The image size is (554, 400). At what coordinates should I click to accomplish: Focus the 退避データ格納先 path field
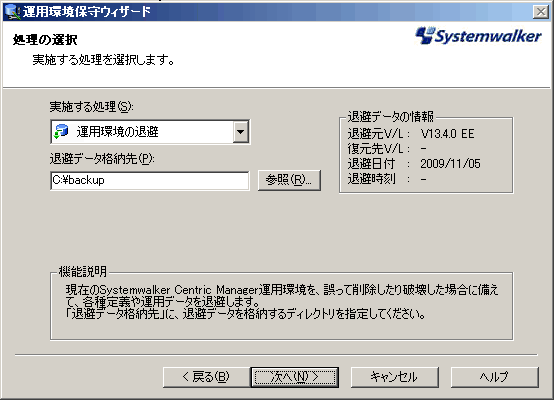pyautogui.click(x=150, y=181)
